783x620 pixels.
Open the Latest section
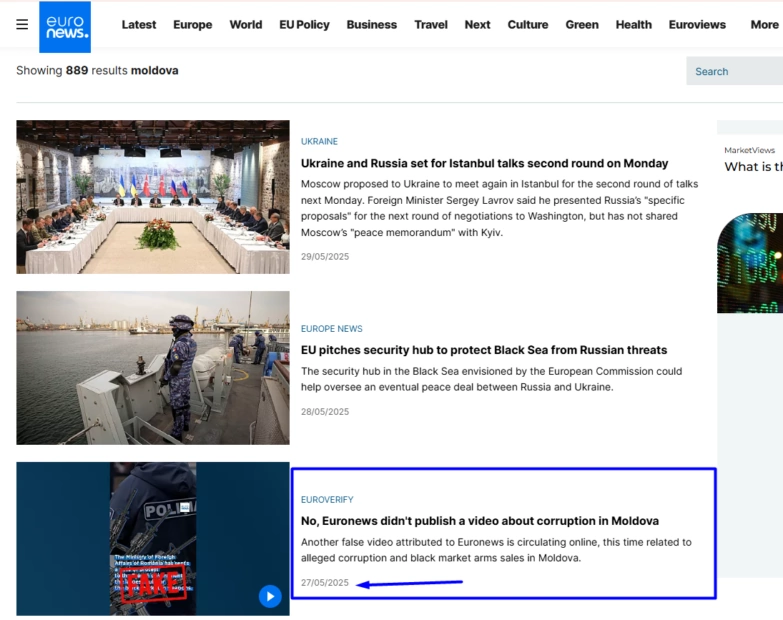[139, 24]
